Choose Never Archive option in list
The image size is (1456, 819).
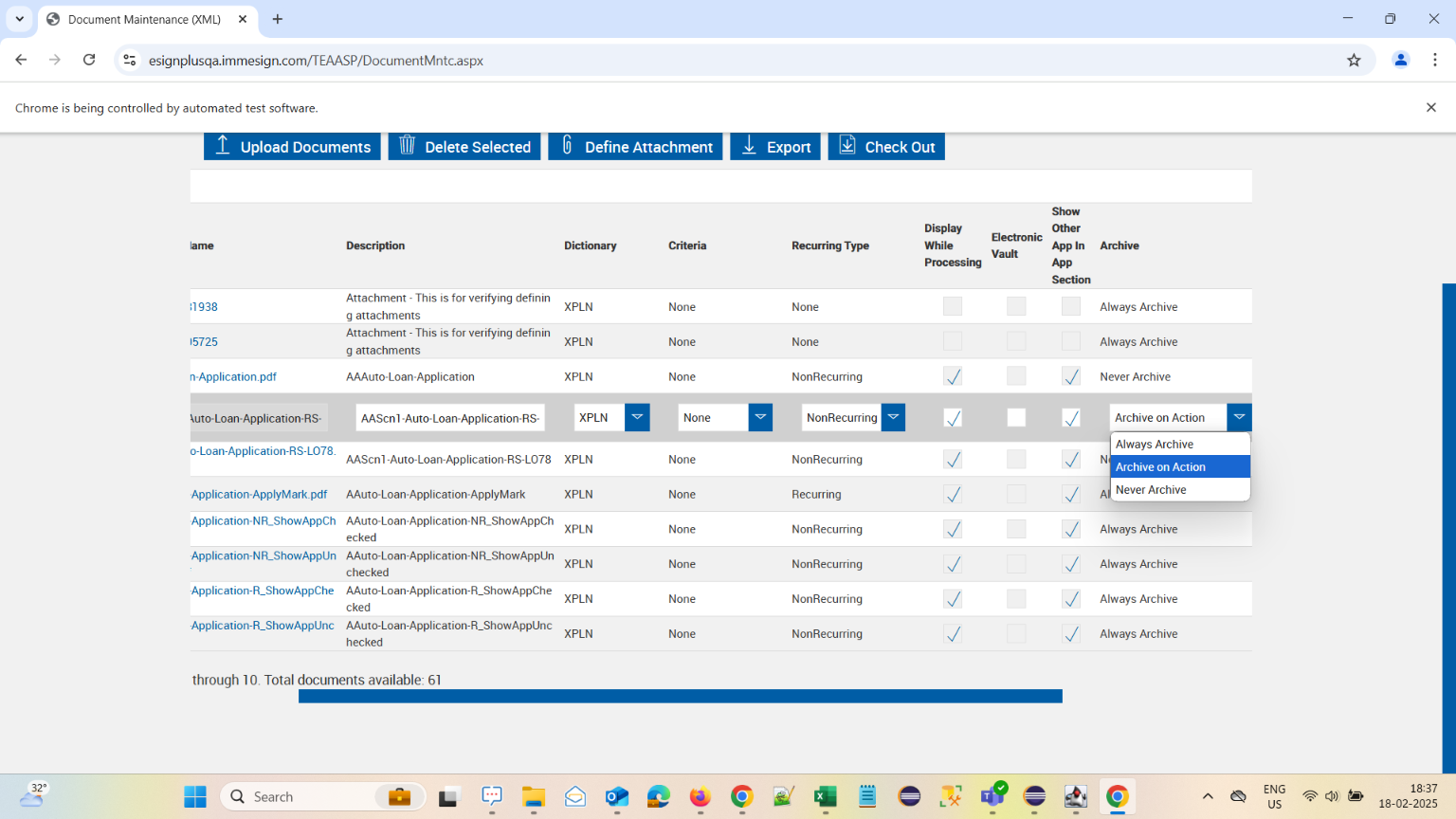pos(1151,490)
